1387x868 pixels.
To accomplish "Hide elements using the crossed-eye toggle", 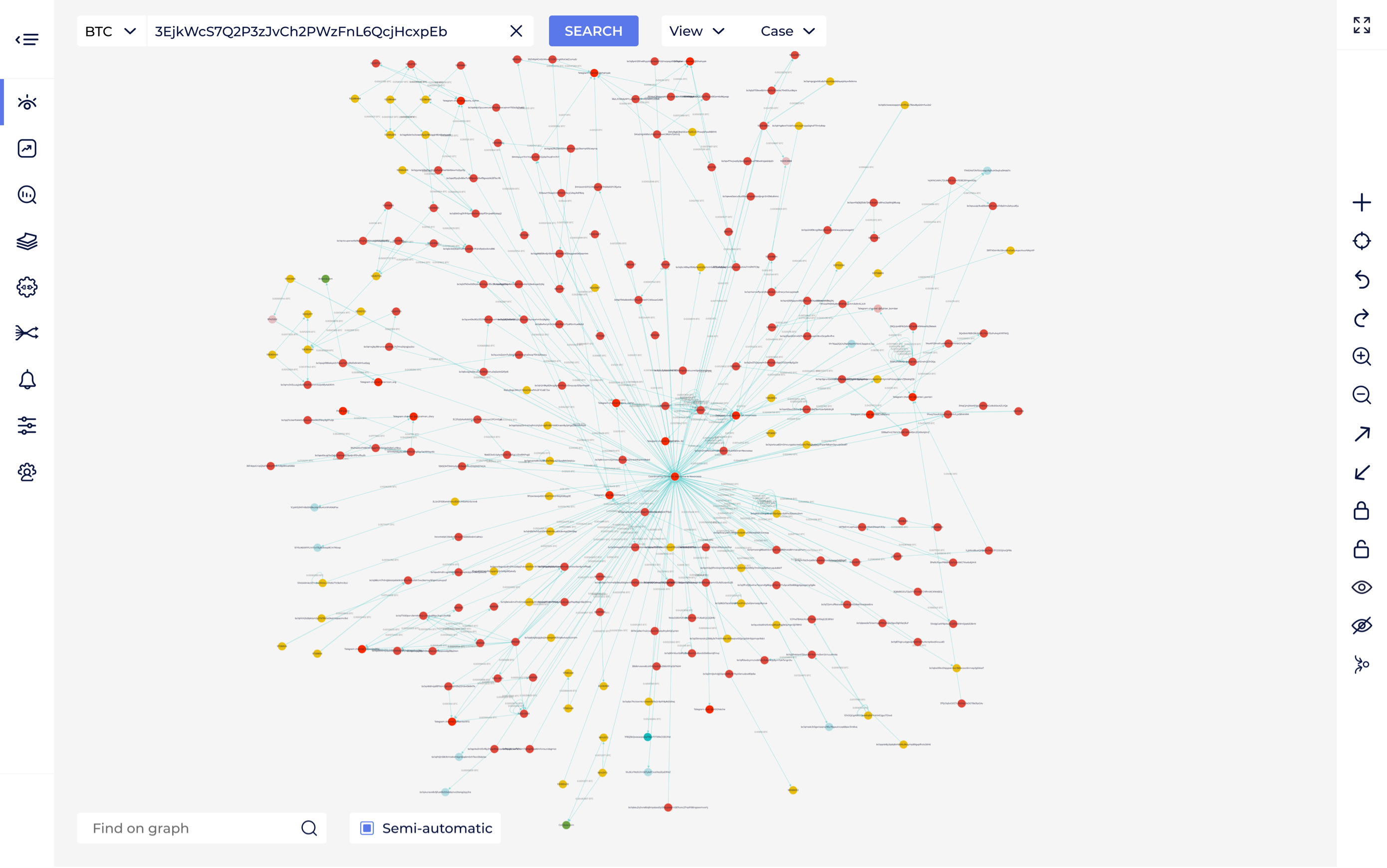I will pos(1362,625).
